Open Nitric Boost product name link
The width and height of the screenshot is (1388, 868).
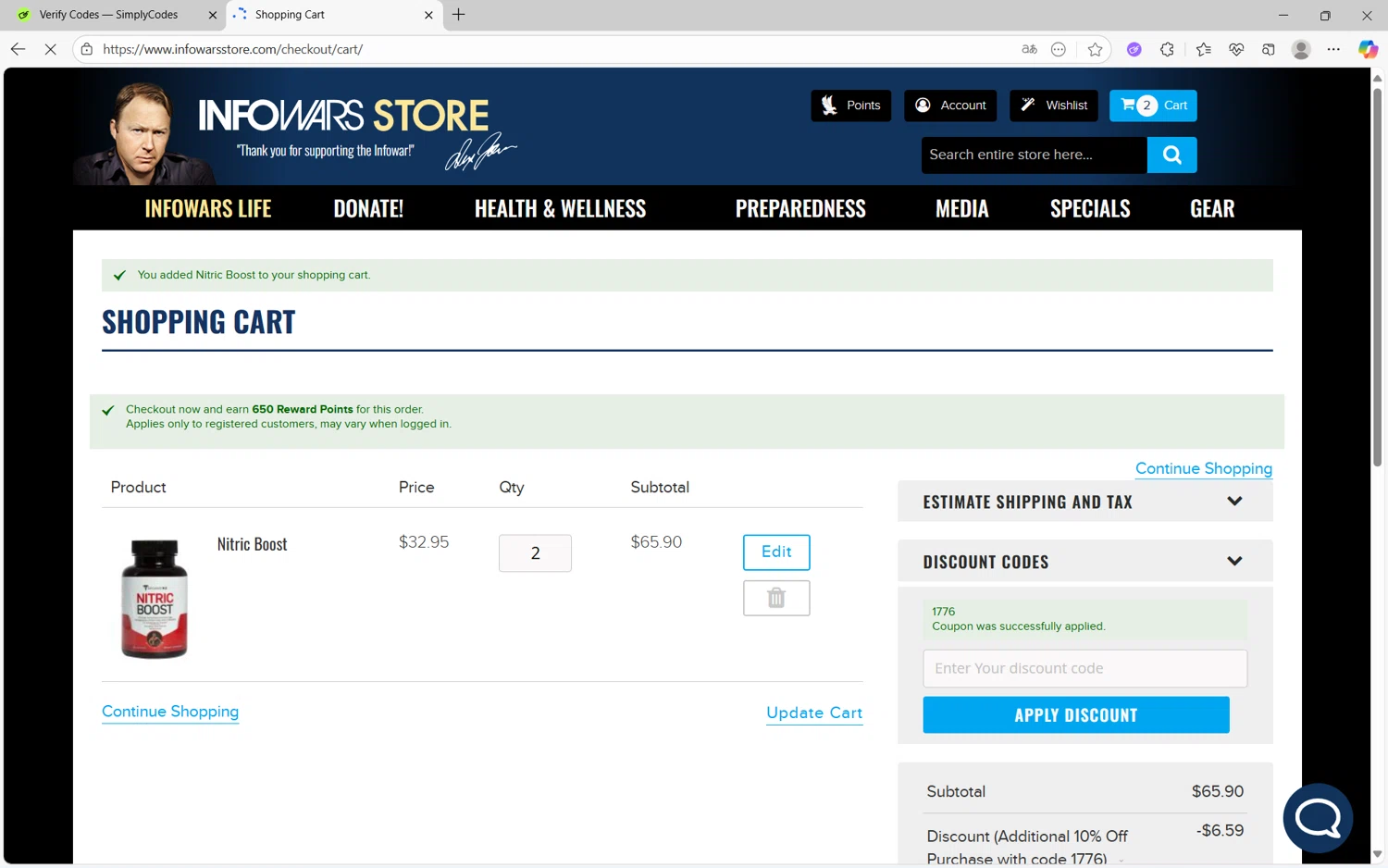(x=252, y=544)
